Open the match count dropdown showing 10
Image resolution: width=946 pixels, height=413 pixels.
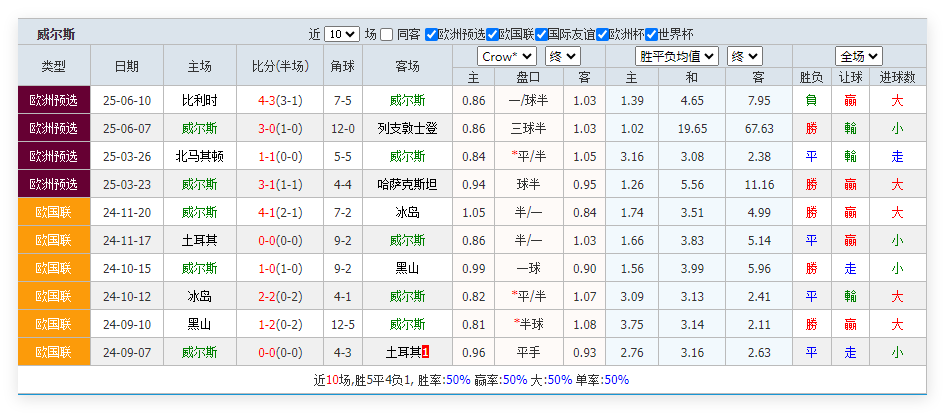[342, 34]
